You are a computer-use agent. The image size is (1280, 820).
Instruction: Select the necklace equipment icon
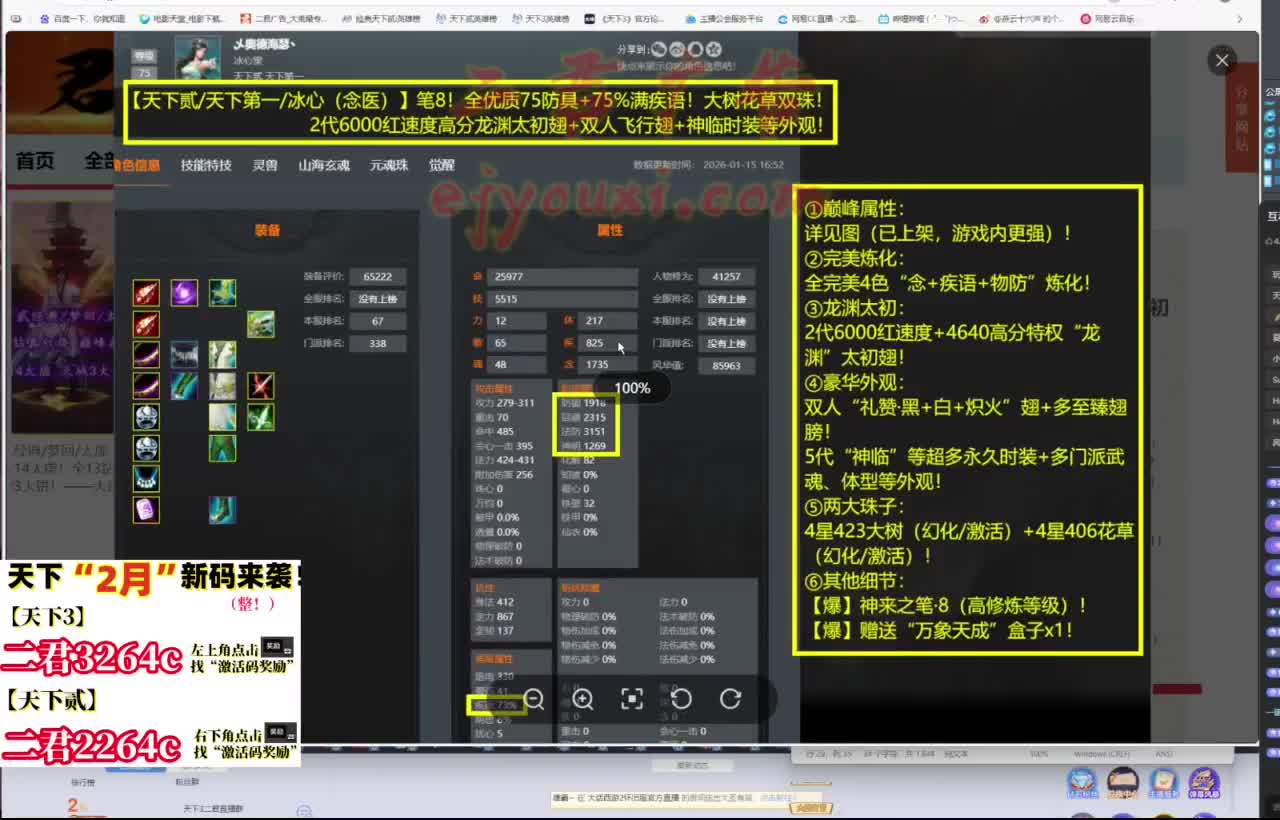coord(147,479)
